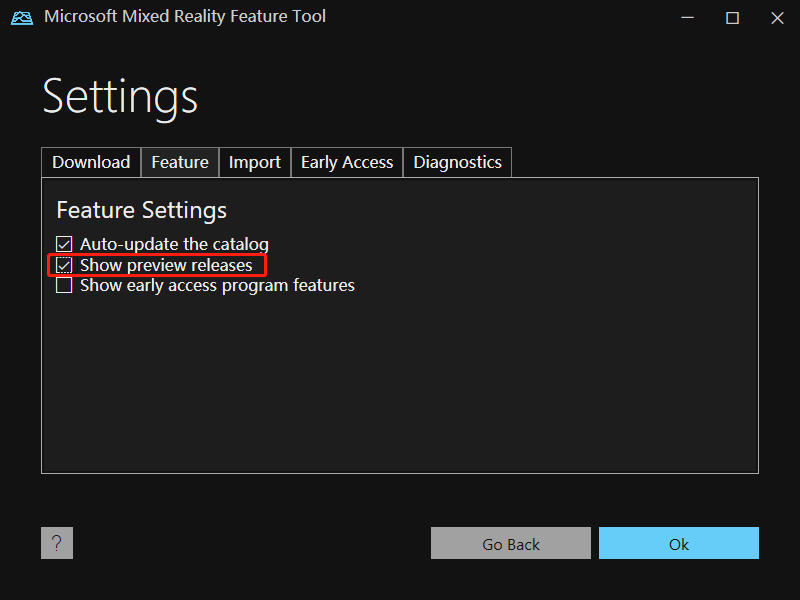Show the Diagnostics tab
Screen dimensions: 800x600
(457, 162)
